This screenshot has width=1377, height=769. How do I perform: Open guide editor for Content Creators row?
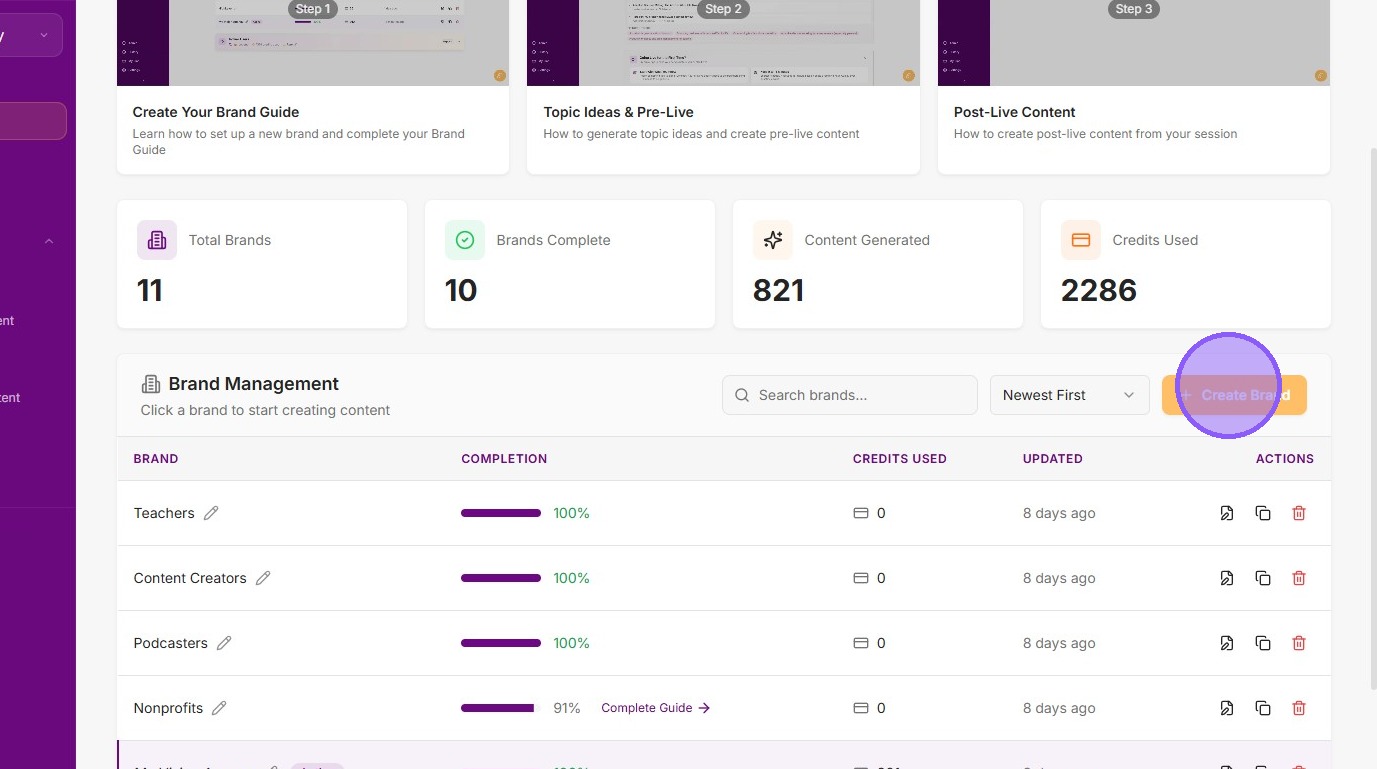tap(1226, 578)
